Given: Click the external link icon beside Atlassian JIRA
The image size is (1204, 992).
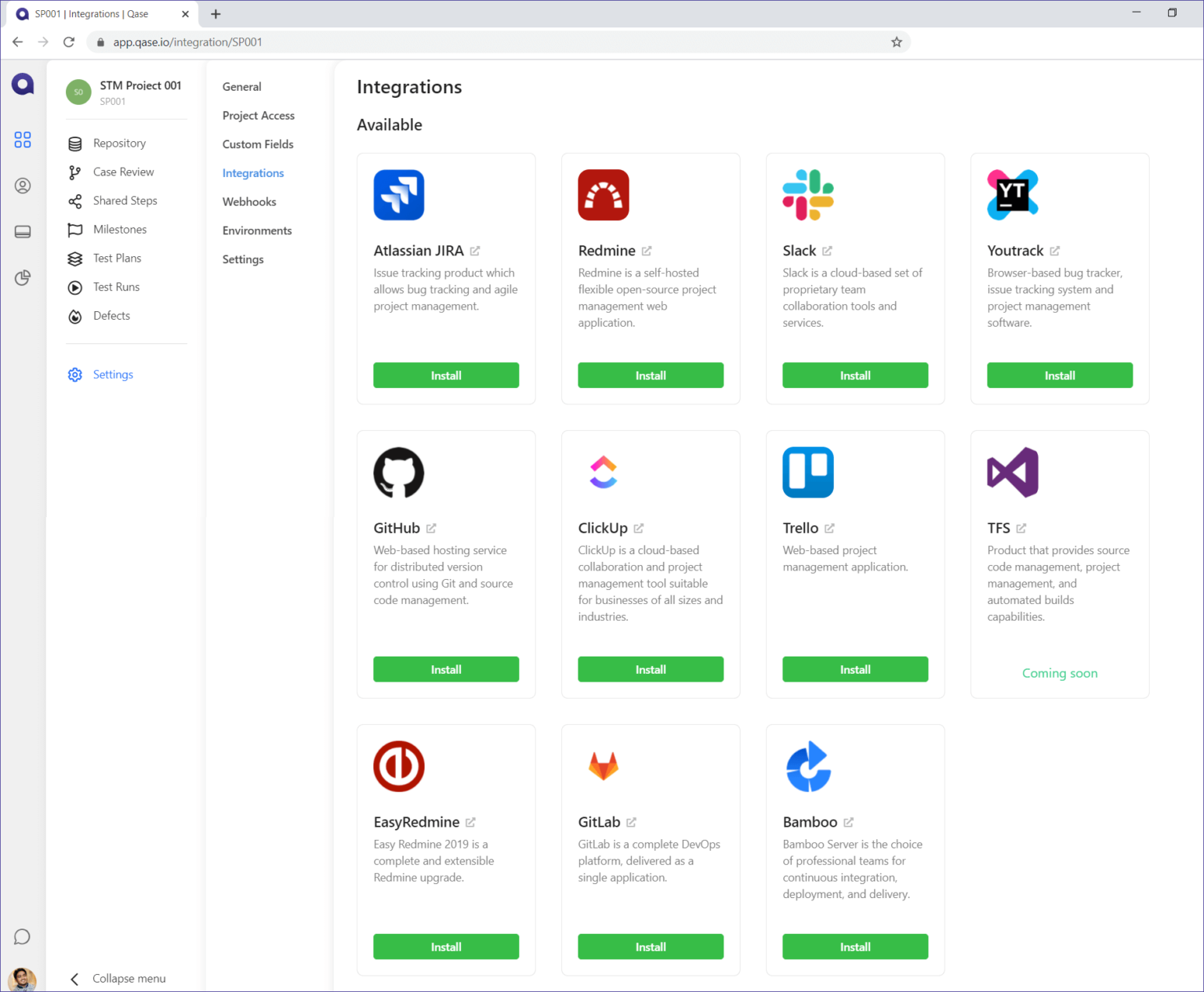Looking at the screenshot, I should tap(475, 251).
